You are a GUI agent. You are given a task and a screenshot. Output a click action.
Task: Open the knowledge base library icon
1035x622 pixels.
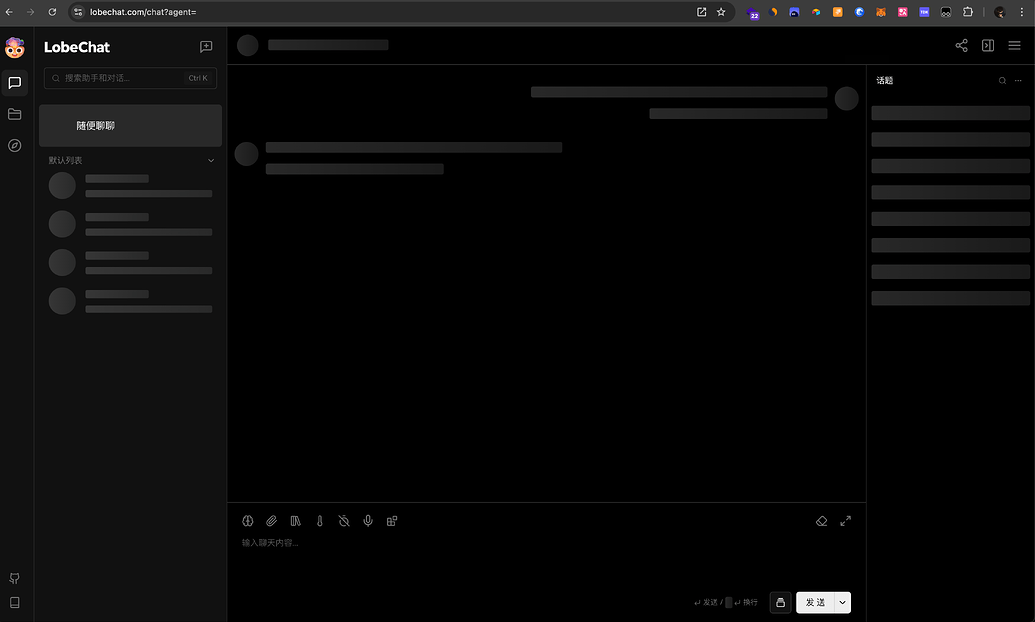click(296, 521)
